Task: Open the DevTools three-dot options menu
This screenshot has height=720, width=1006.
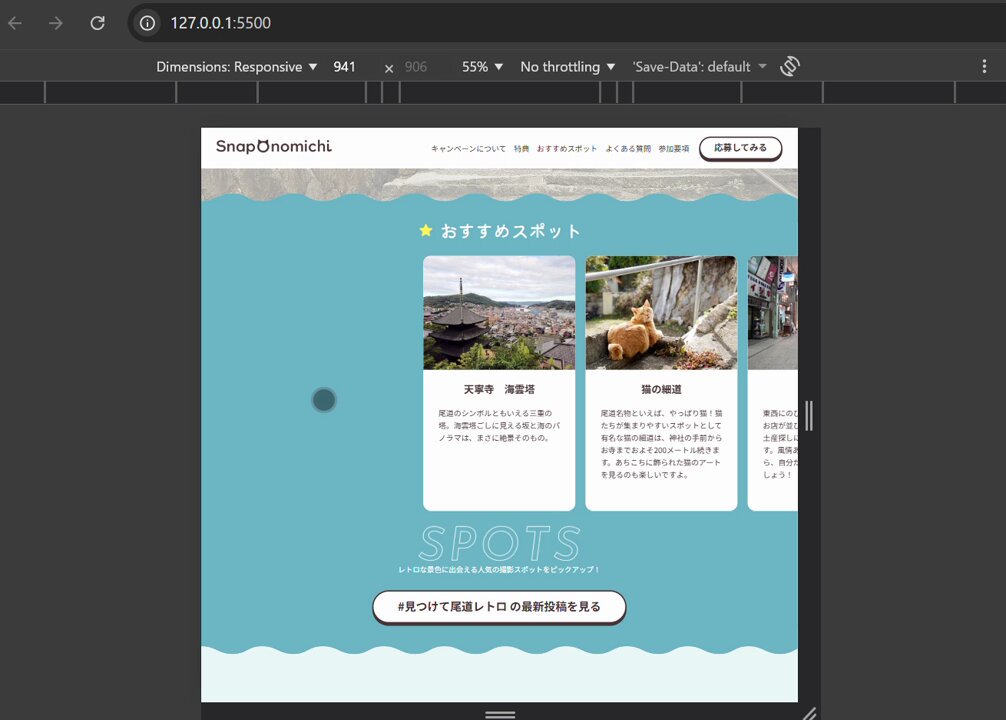Action: pyautogui.click(x=985, y=66)
